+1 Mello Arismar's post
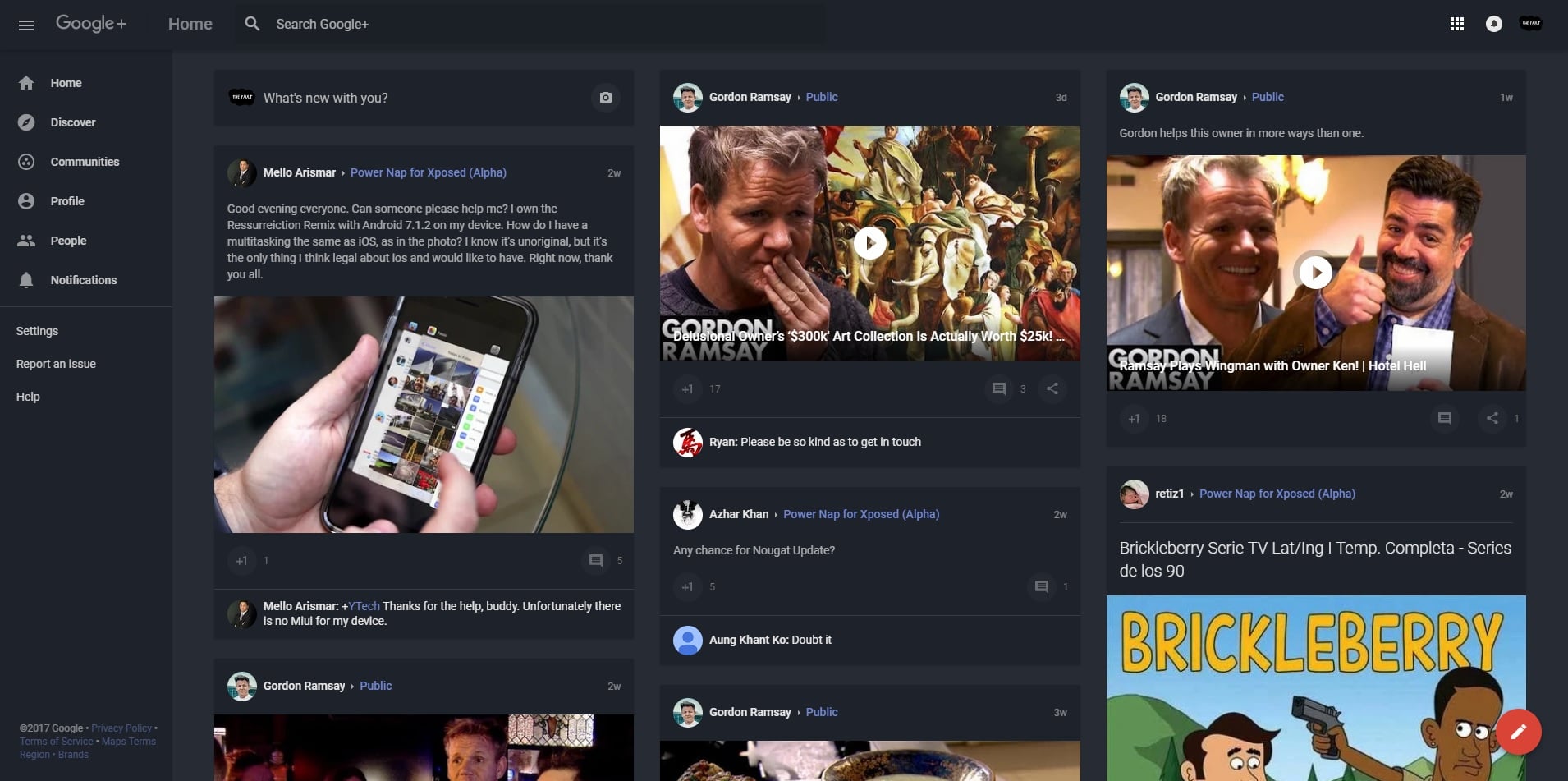Image resolution: width=1568 pixels, height=781 pixels. pyautogui.click(x=241, y=561)
